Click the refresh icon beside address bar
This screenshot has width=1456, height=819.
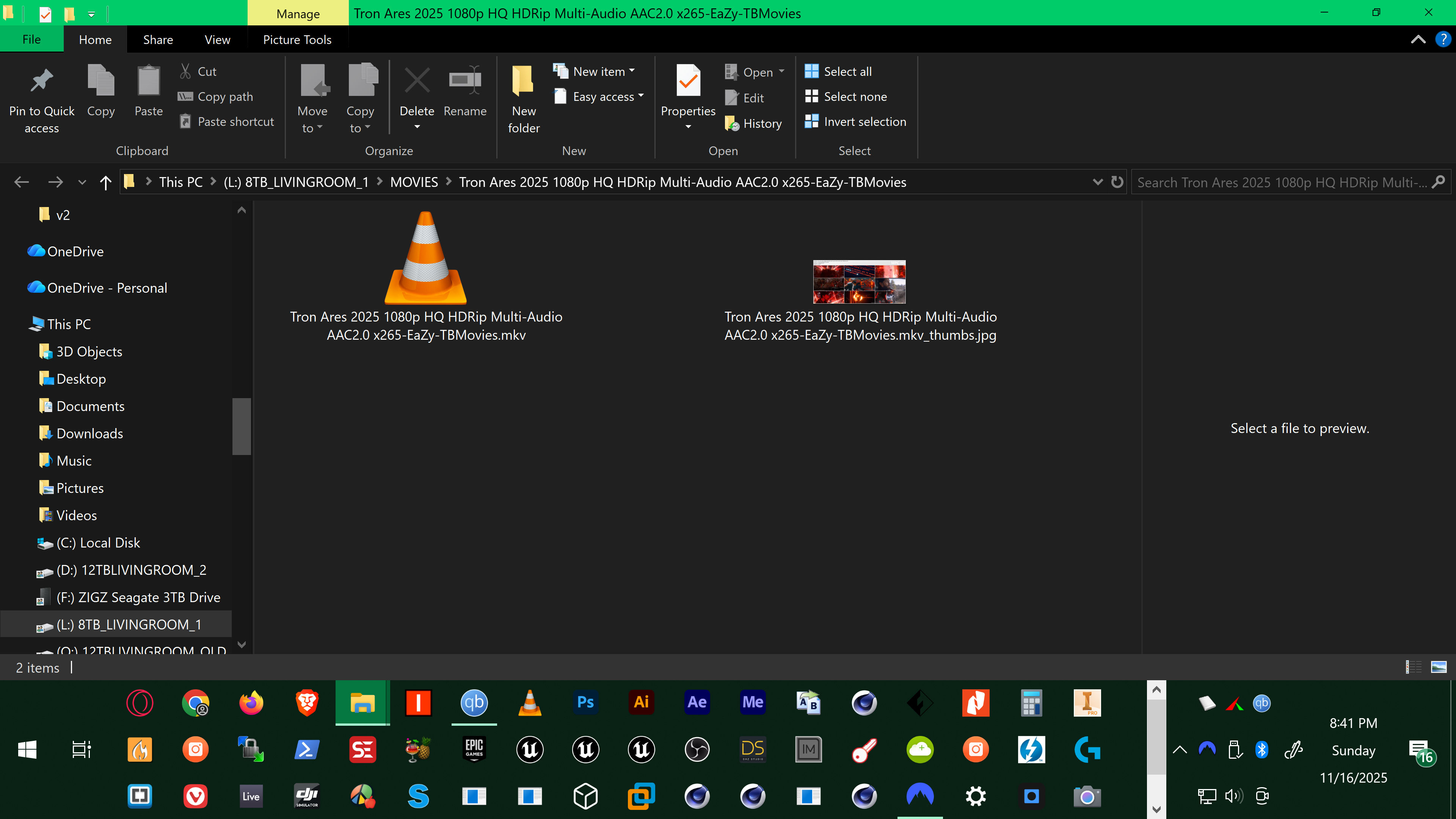pos(1117,182)
